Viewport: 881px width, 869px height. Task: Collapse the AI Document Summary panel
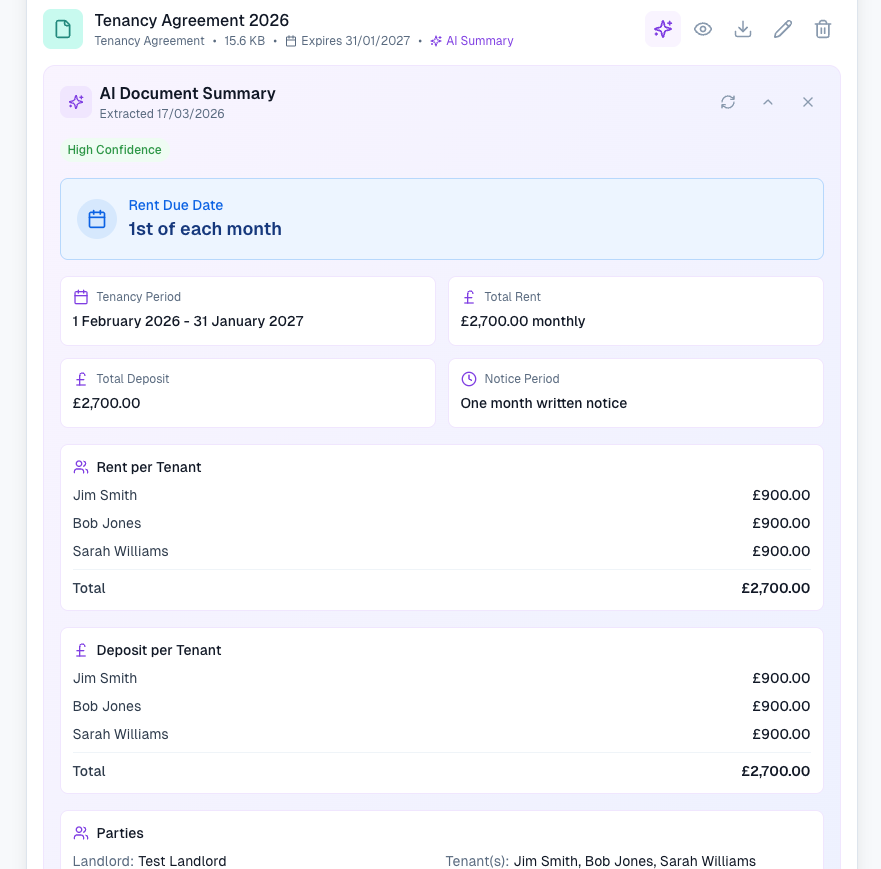pyautogui.click(x=768, y=102)
